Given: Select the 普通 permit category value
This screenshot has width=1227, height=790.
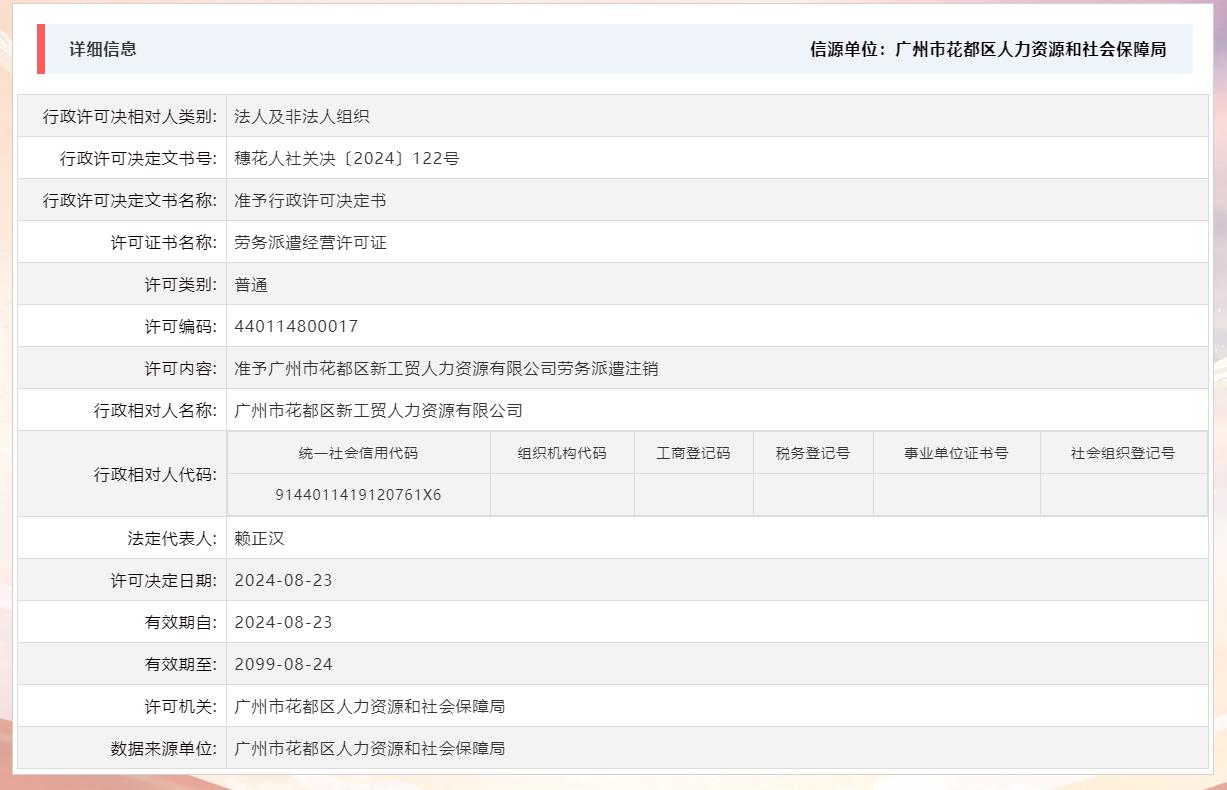Looking at the screenshot, I should pos(251,284).
